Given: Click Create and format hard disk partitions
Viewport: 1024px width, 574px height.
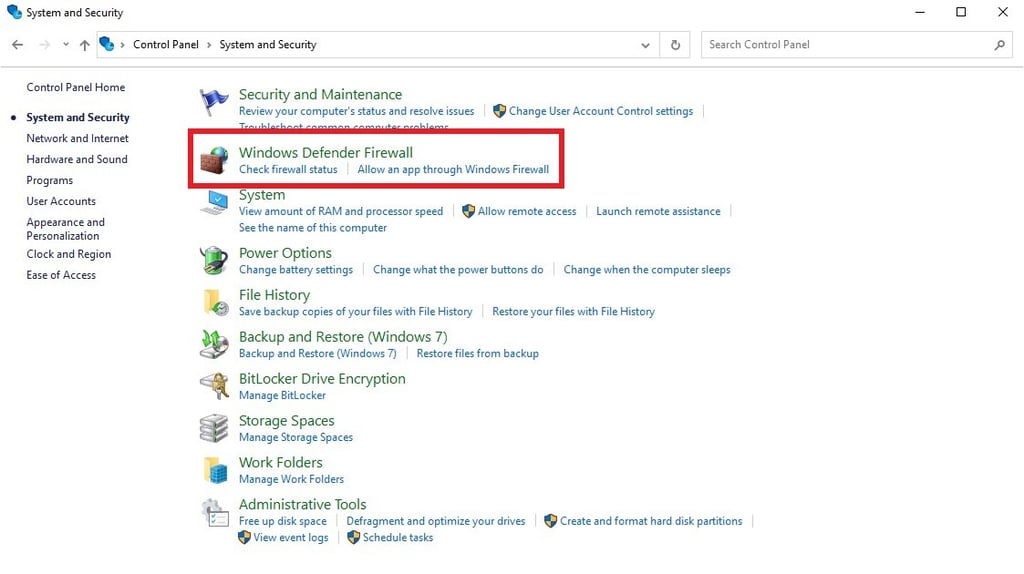Looking at the screenshot, I should pos(651,521).
